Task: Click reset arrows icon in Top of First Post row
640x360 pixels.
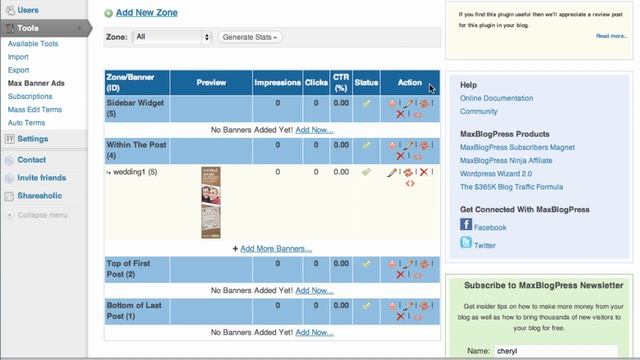Action: tap(424, 264)
